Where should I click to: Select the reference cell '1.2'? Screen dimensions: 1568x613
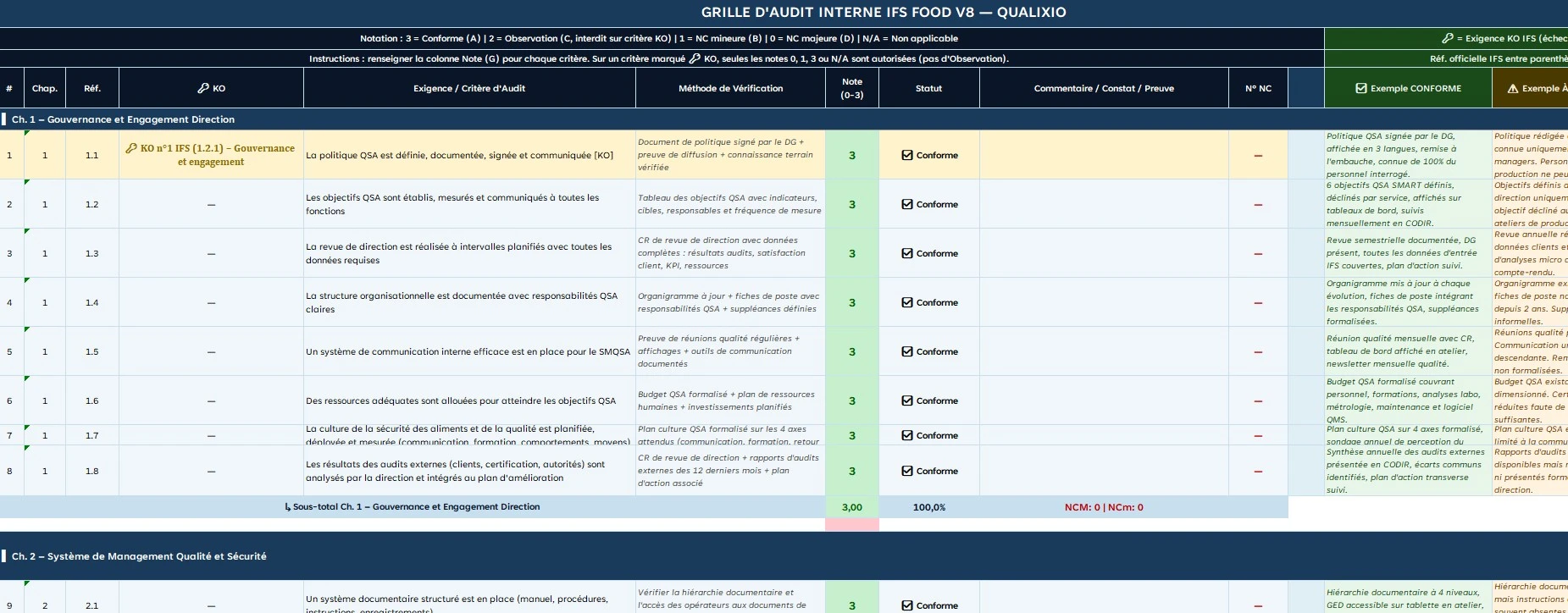pyautogui.click(x=92, y=204)
